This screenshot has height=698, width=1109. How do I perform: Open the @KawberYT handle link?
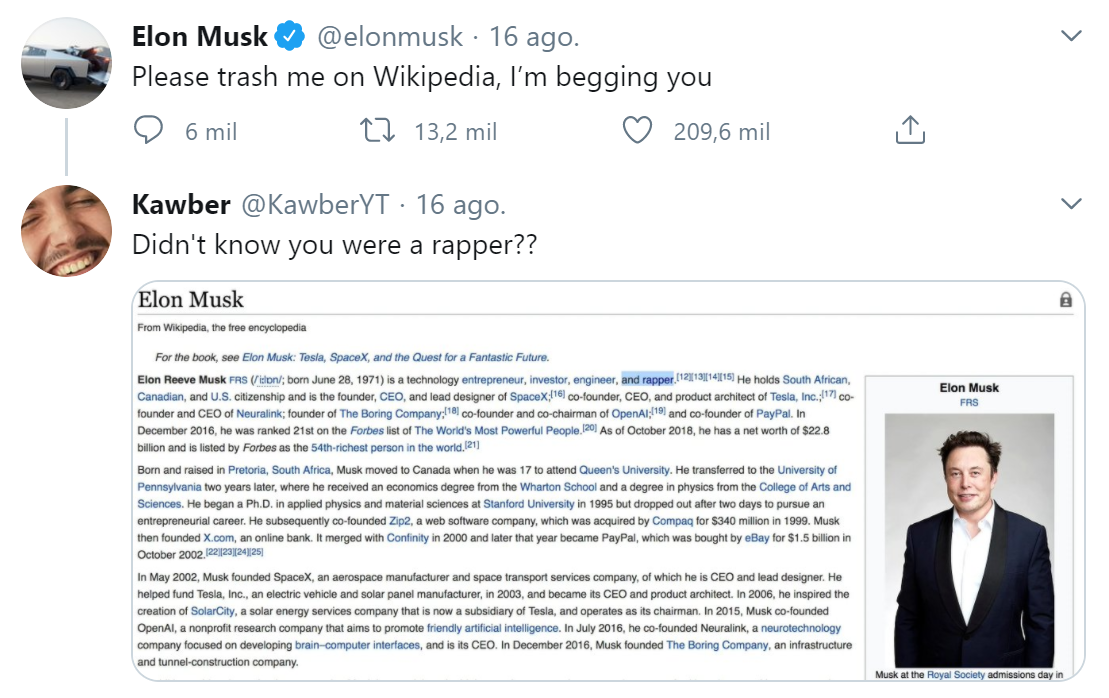pyautogui.click(x=315, y=205)
